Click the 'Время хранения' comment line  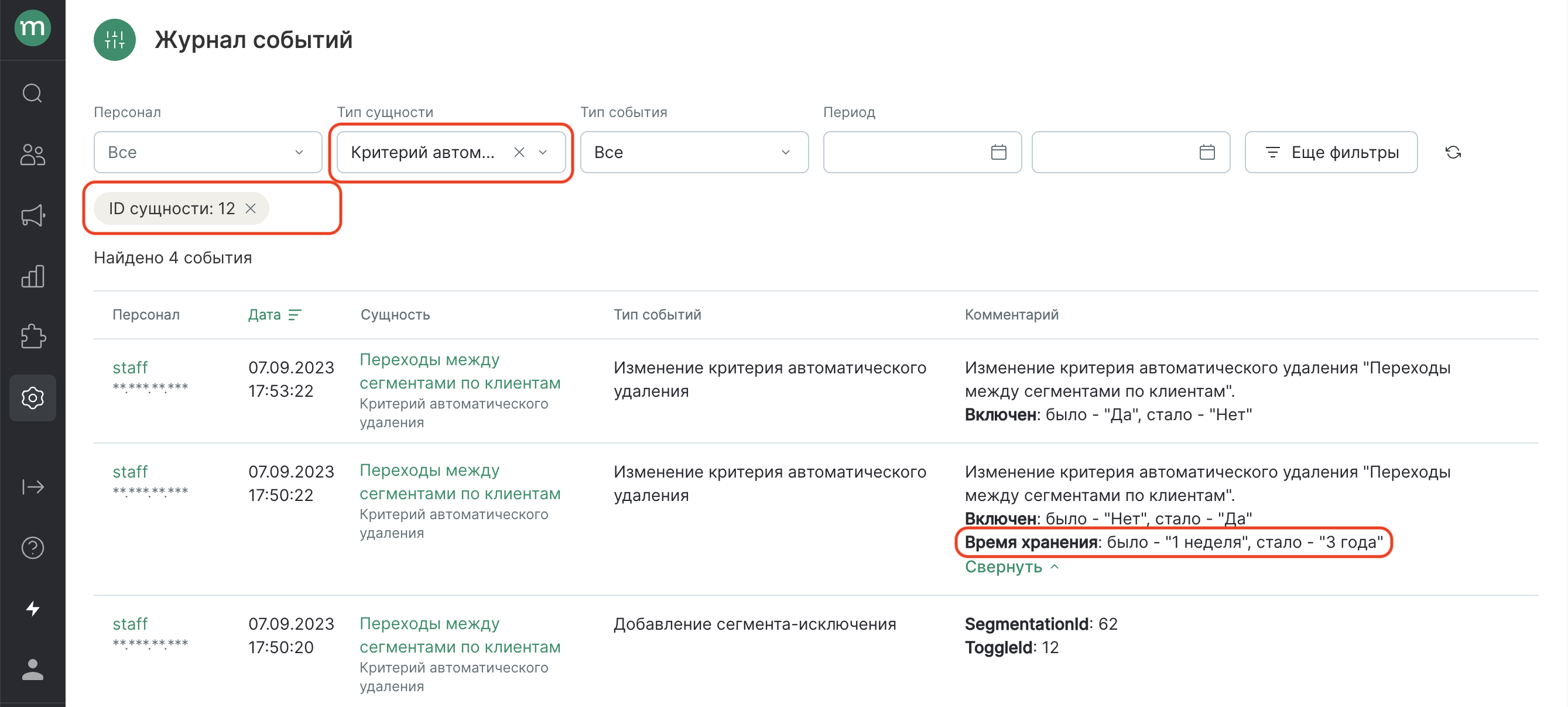pyautogui.click(x=1173, y=542)
